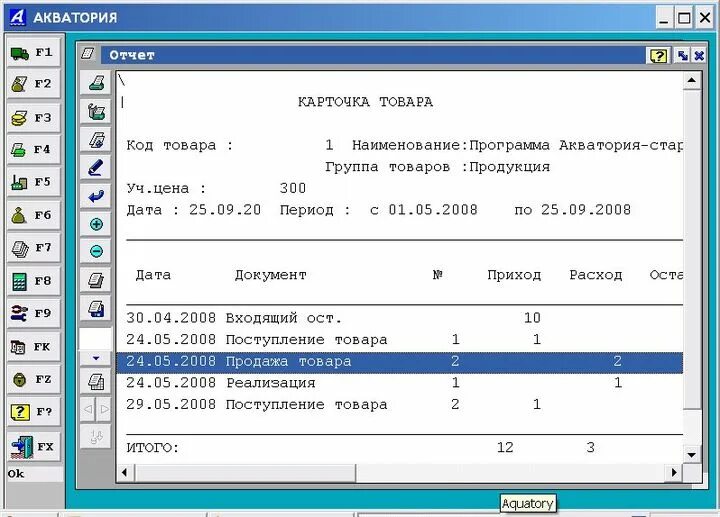Screen dimensions: 720x517
Task: Click the ИТОГО totals label
Action: (x=152, y=448)
